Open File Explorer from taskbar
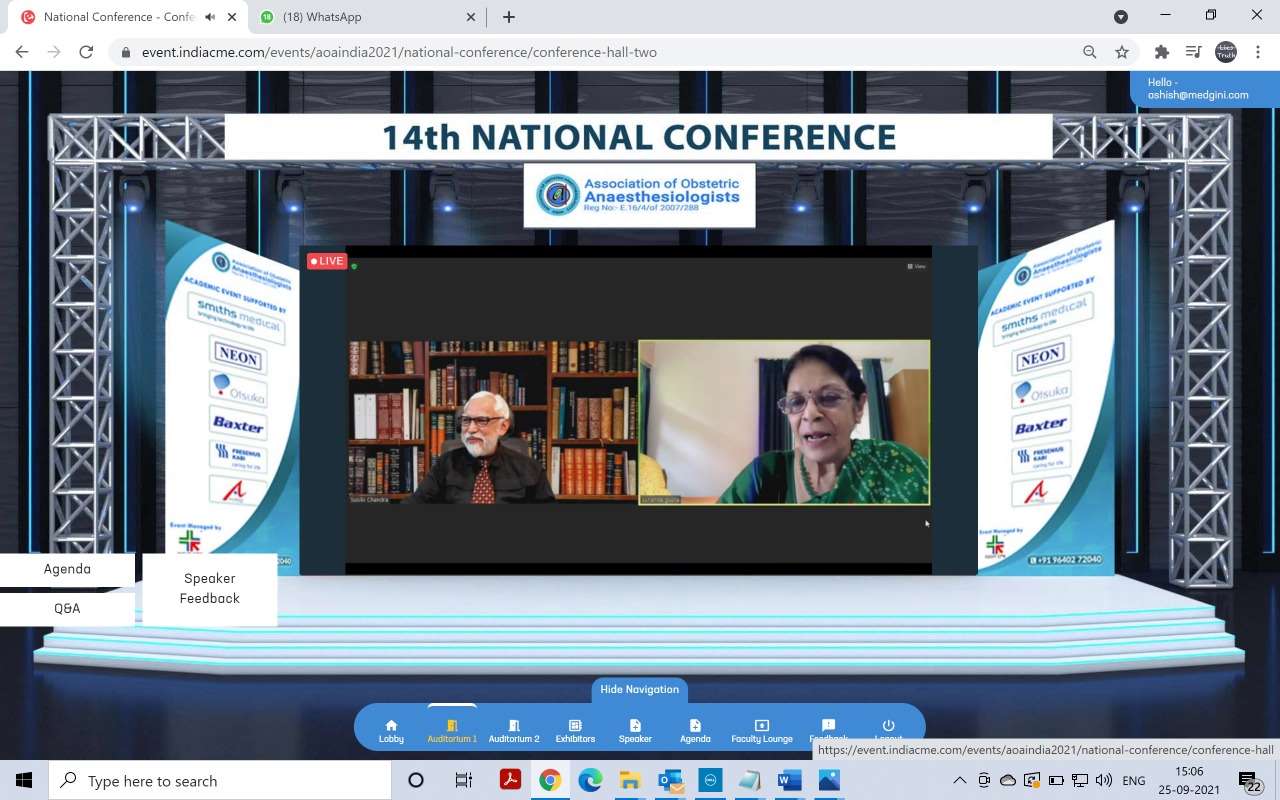Image resolution: width=1280 pixels, height=800 pixels. (630, 781)
